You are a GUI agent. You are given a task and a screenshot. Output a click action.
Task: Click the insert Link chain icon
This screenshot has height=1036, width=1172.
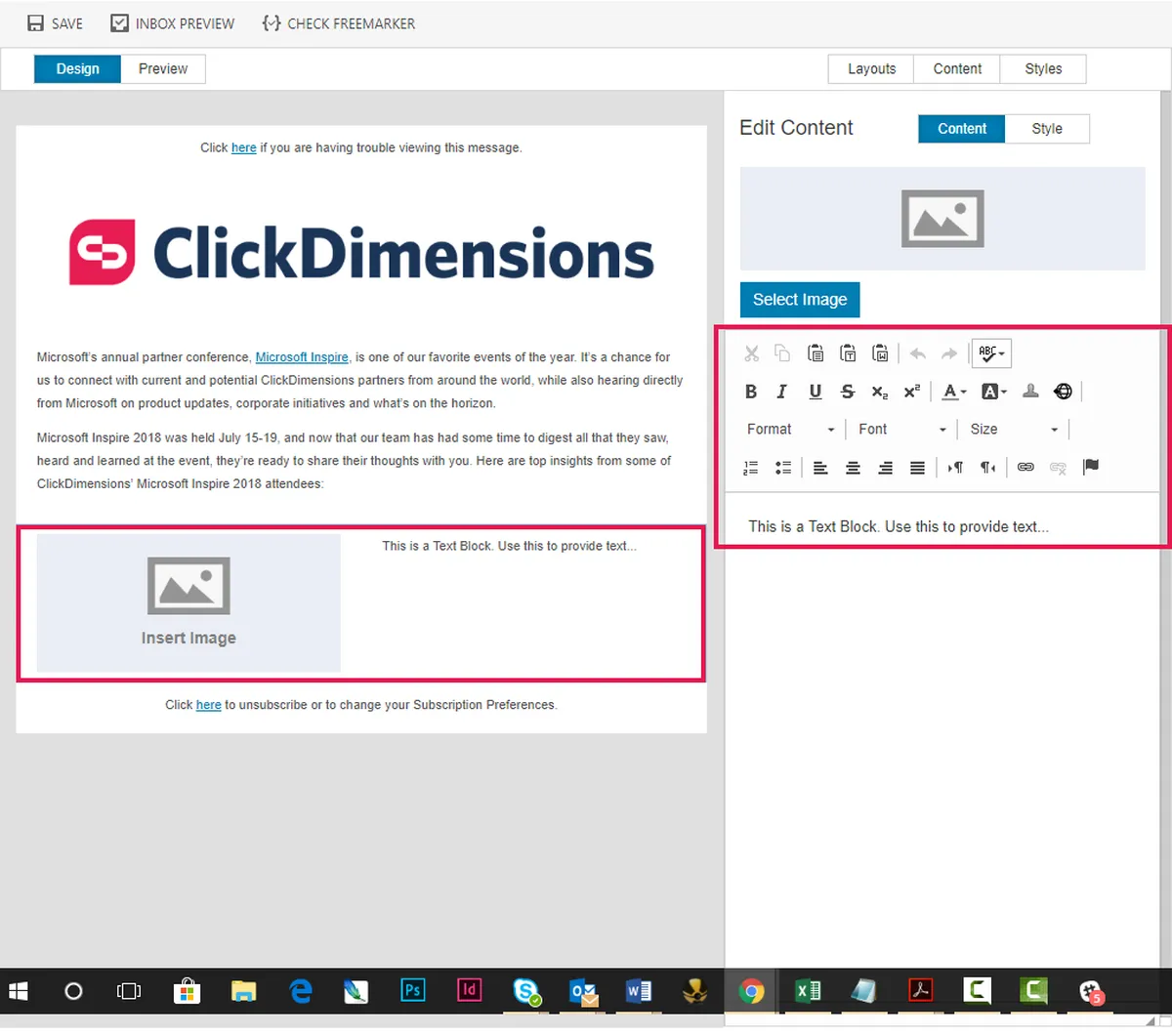(1025, 468)
